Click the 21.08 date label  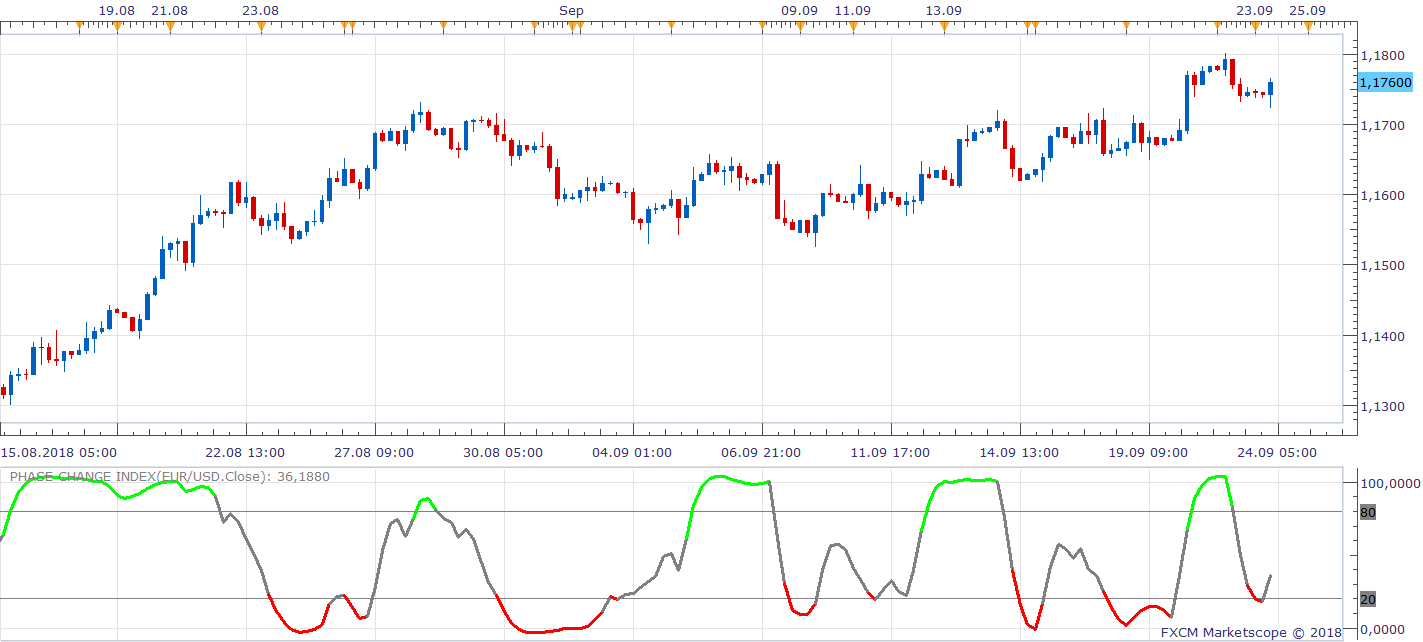click(170, 10)
